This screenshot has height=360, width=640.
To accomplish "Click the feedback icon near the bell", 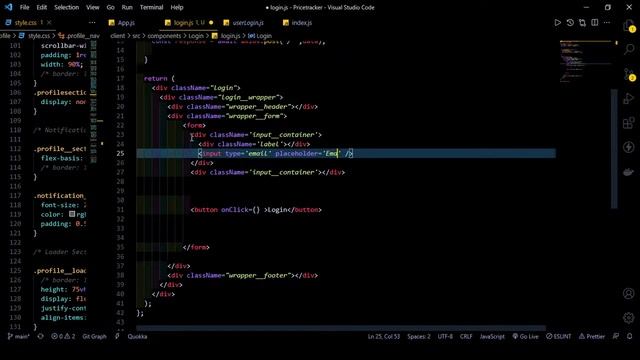I will (x=616, y=336).
